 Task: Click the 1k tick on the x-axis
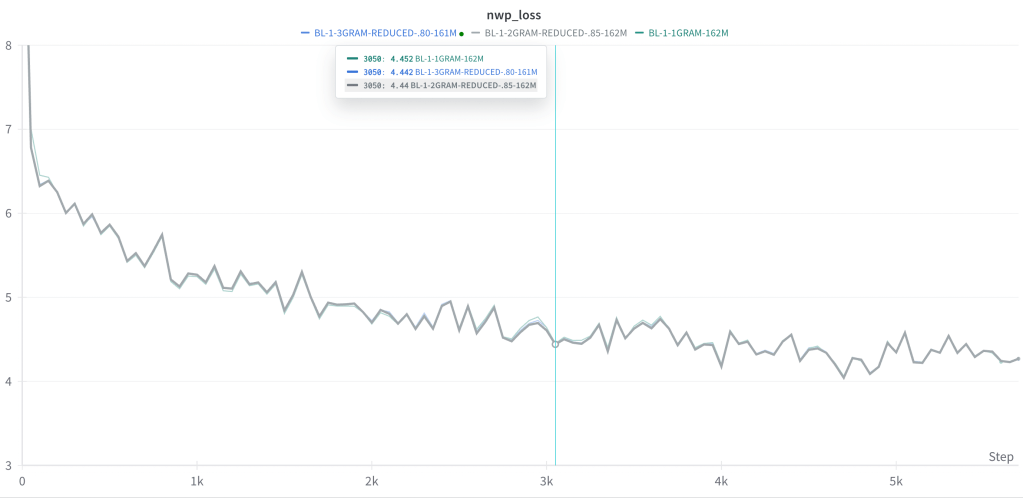(197, 479)
